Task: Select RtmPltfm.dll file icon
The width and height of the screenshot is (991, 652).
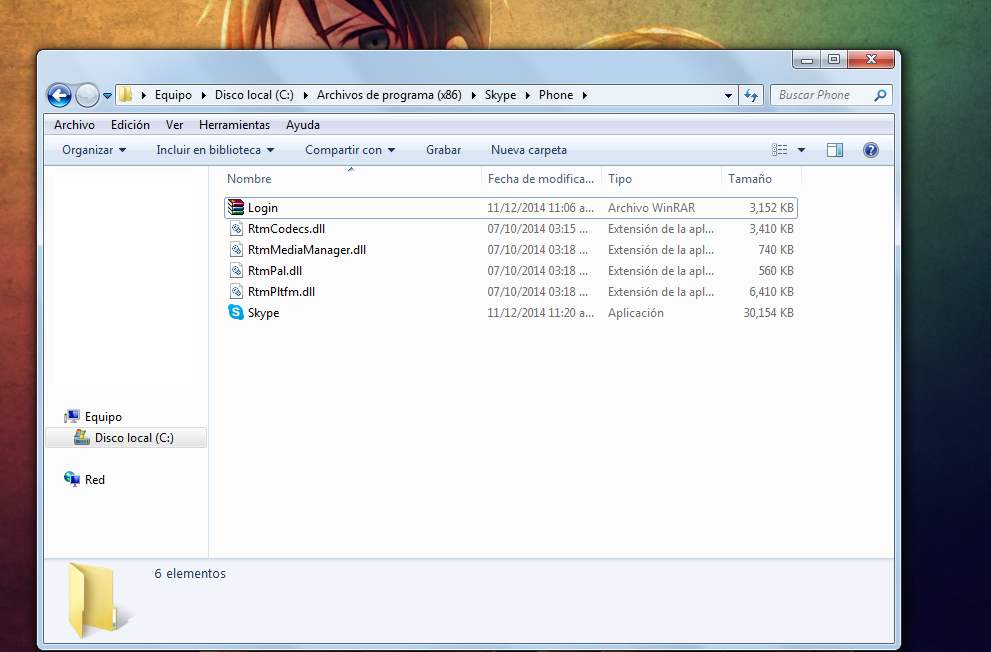Action: coord(236,291)
